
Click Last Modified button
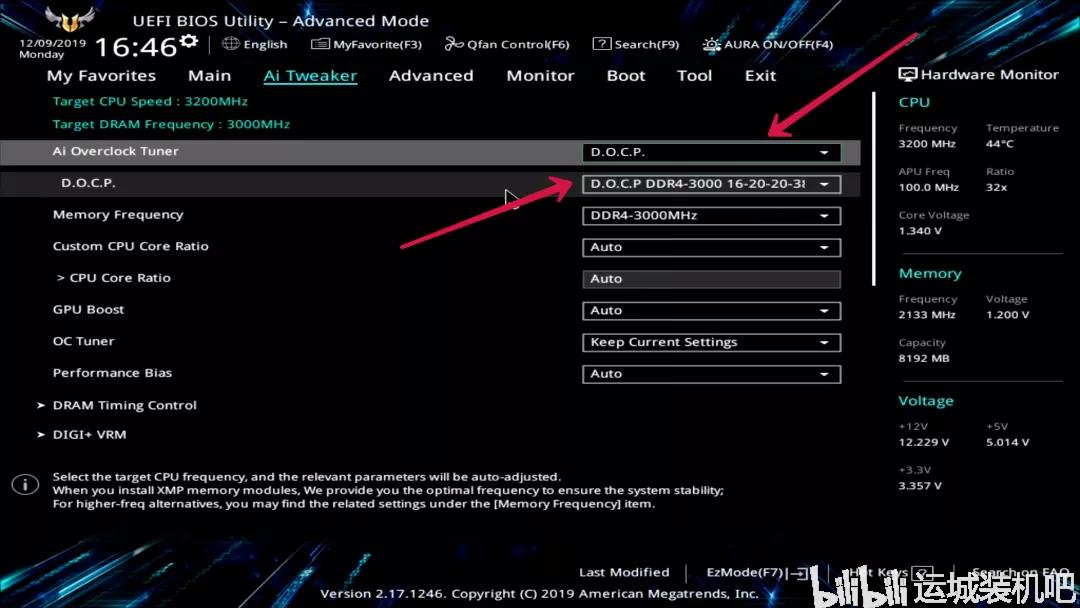(624, 572)
